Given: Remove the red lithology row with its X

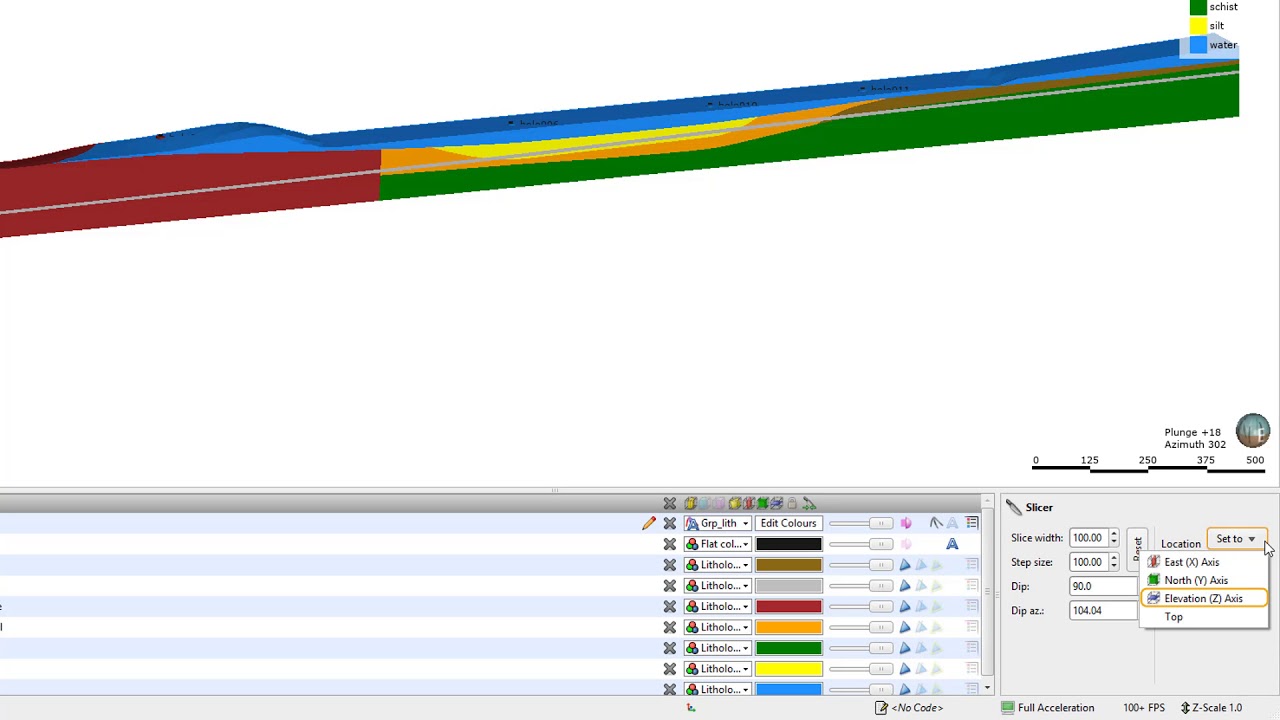Looking at the screenshot, I should click(x=670, y=606).
